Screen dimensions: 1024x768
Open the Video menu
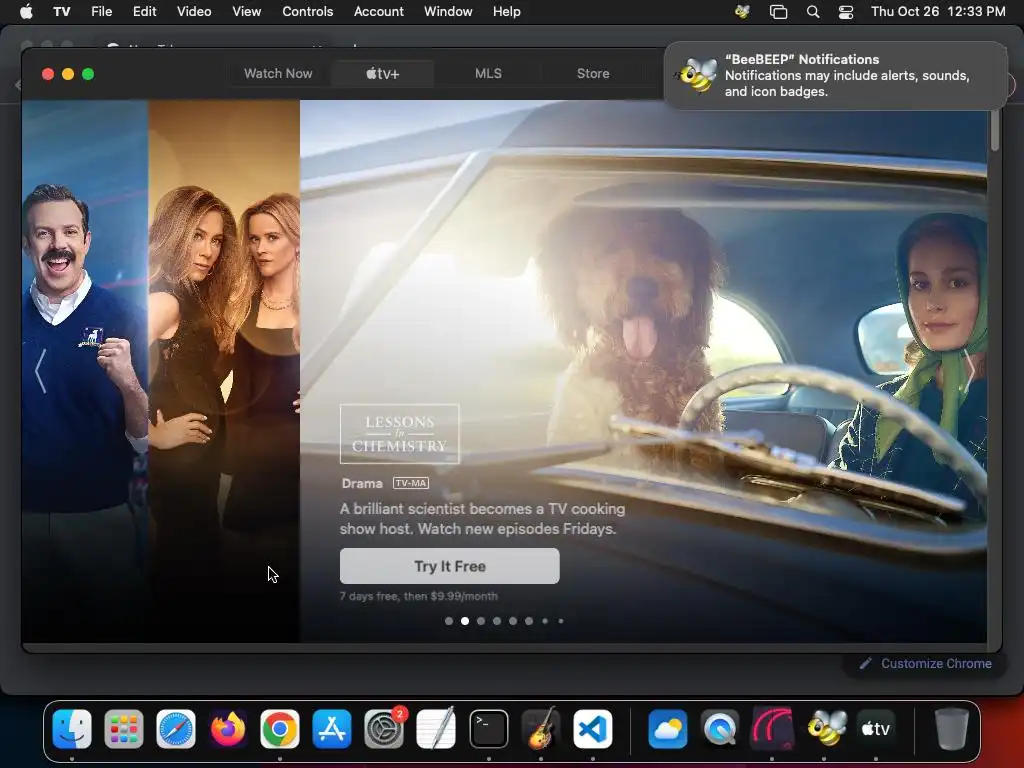point(194,11)
